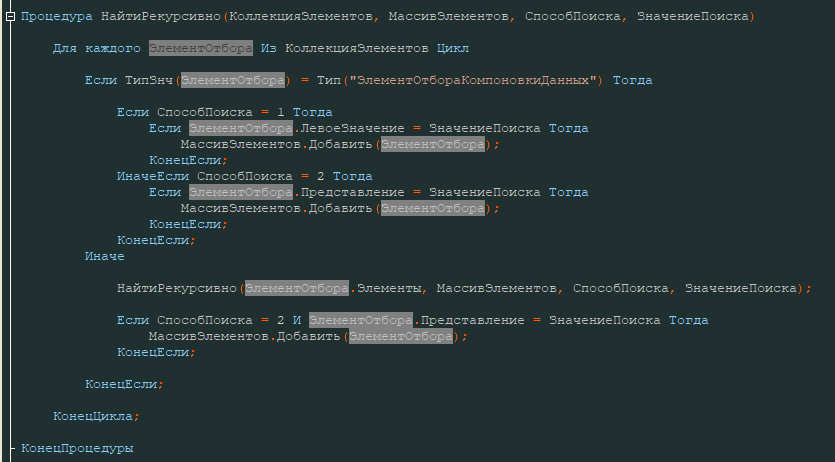Click СпособПоиска on the ИначеЕсли line
Viewport: 835px width, 462px height.
[245, 176]
